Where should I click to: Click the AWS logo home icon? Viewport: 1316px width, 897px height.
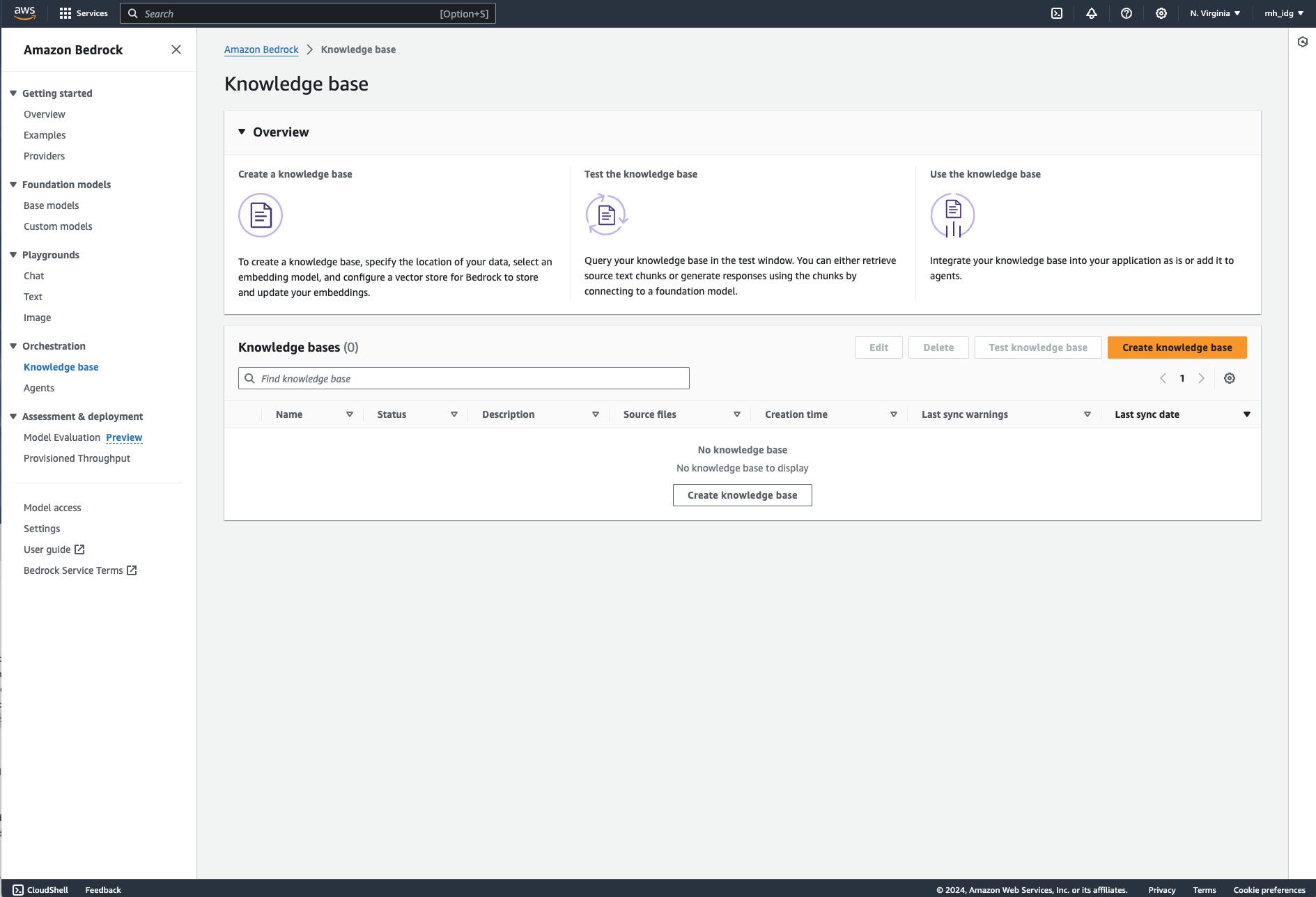[24, 13]
